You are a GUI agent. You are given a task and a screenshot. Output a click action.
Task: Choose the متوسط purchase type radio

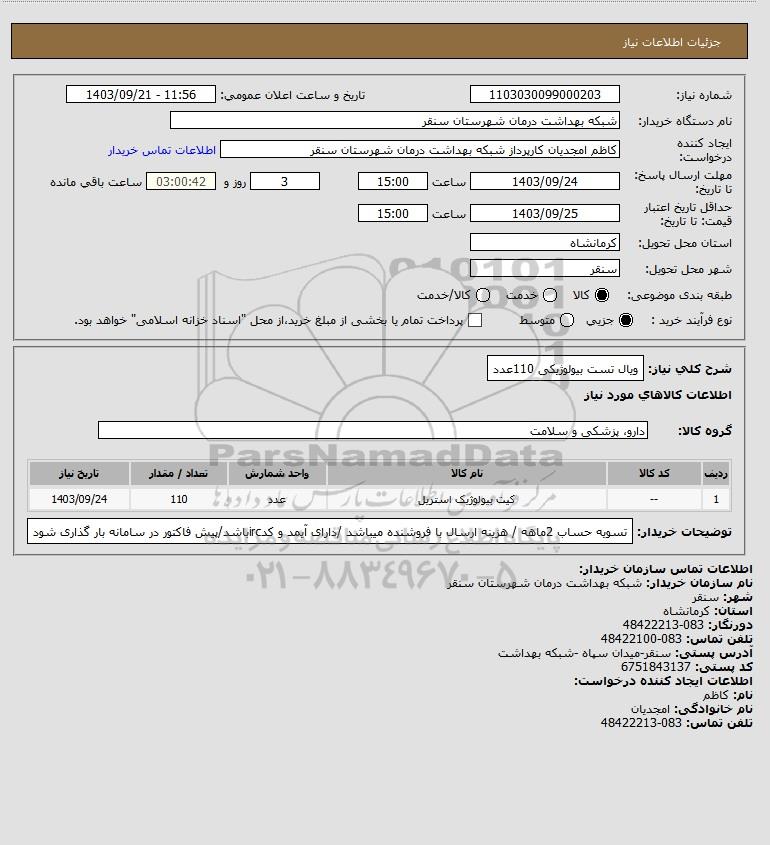[x=566, y=320]
